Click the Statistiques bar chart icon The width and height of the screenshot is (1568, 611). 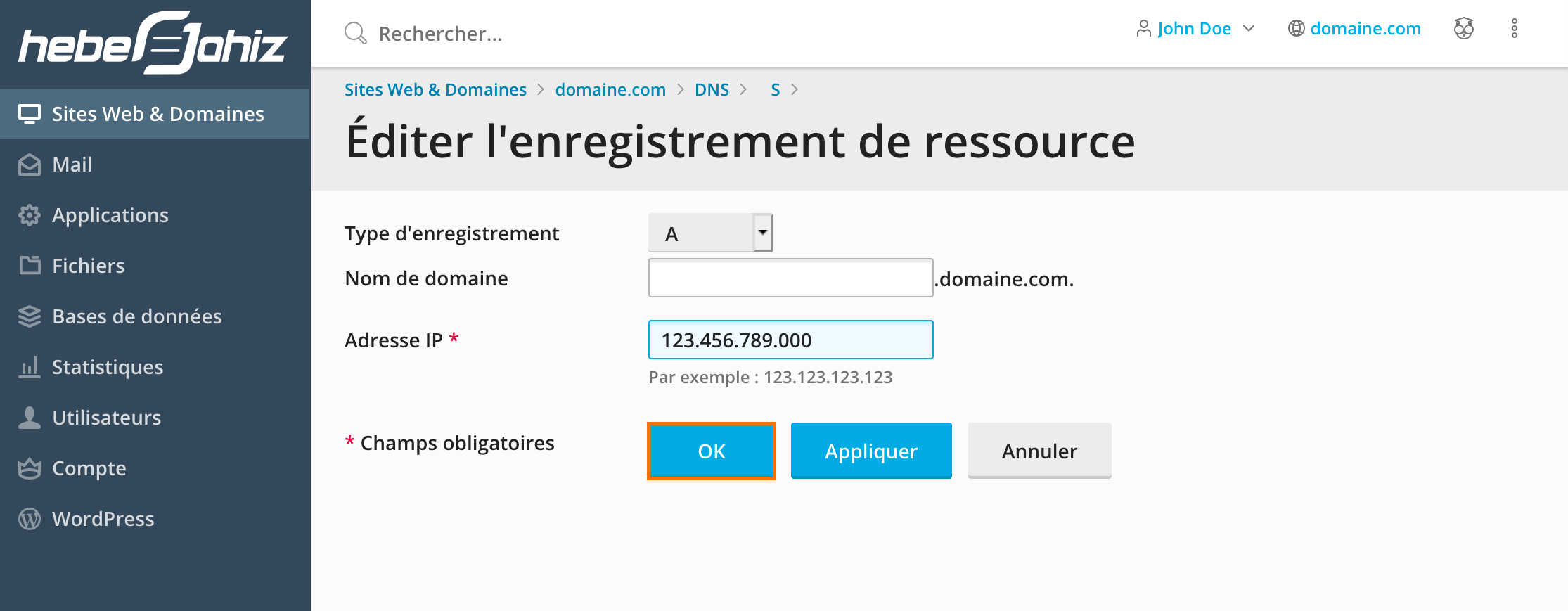(30, 367)
